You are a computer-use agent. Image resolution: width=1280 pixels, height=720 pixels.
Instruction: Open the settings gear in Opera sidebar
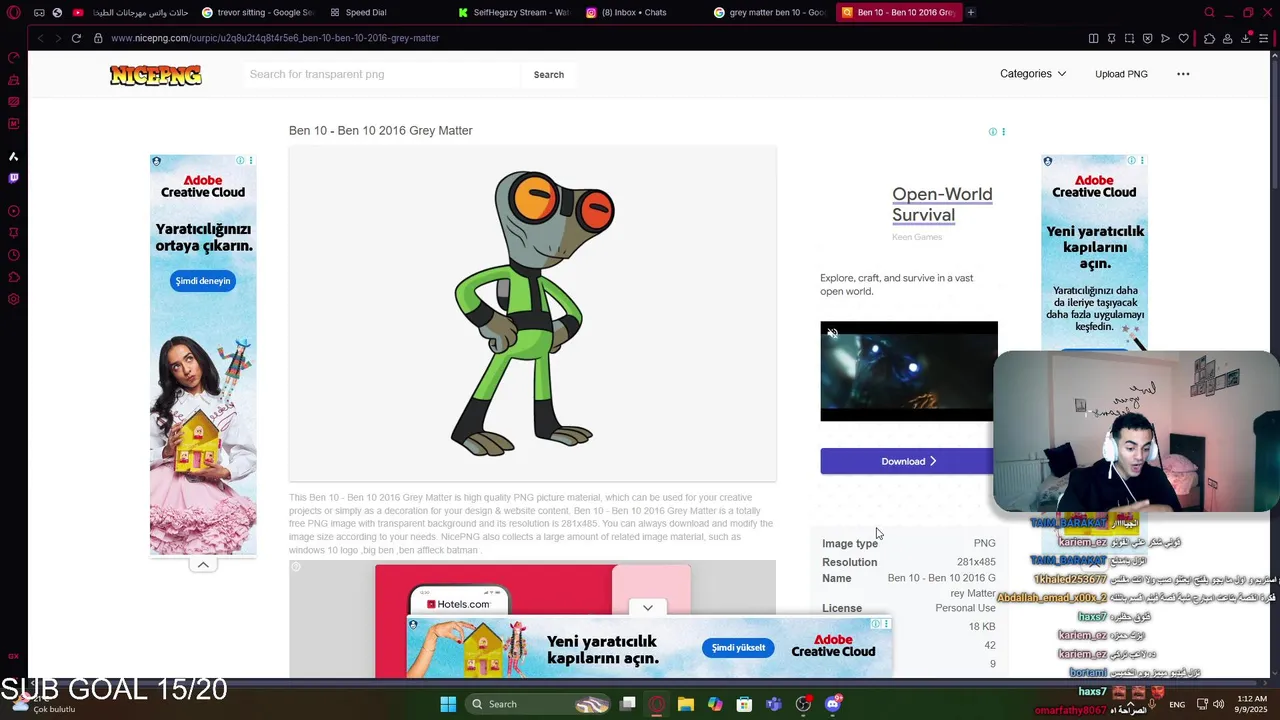[x=13, y=299]
